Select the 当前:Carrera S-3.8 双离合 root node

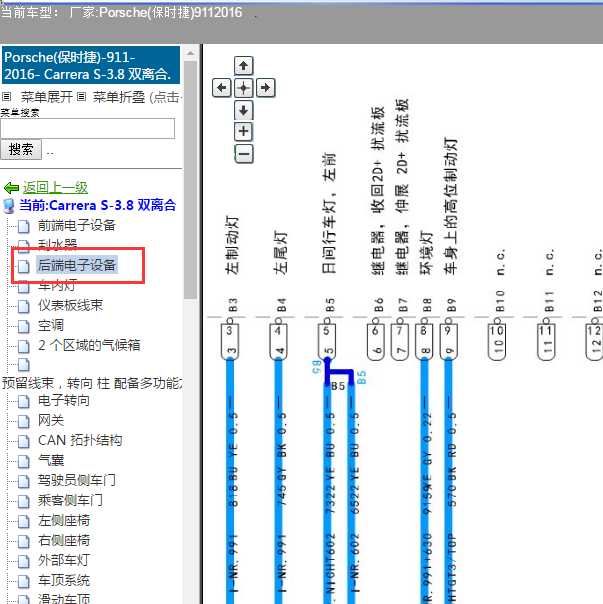pos(97,205)
